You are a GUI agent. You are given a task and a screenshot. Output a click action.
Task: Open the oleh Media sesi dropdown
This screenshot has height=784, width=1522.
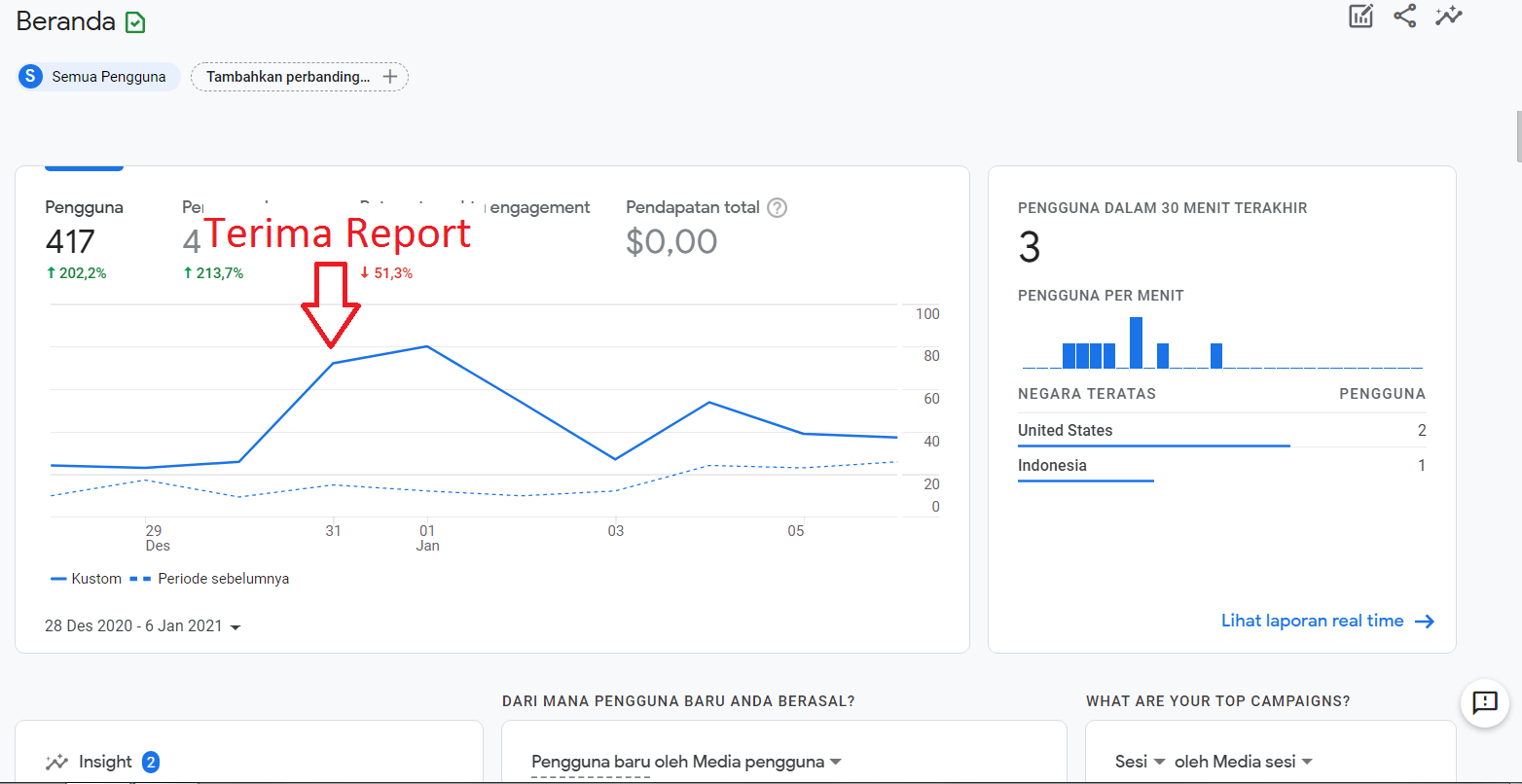[1244, 762]
